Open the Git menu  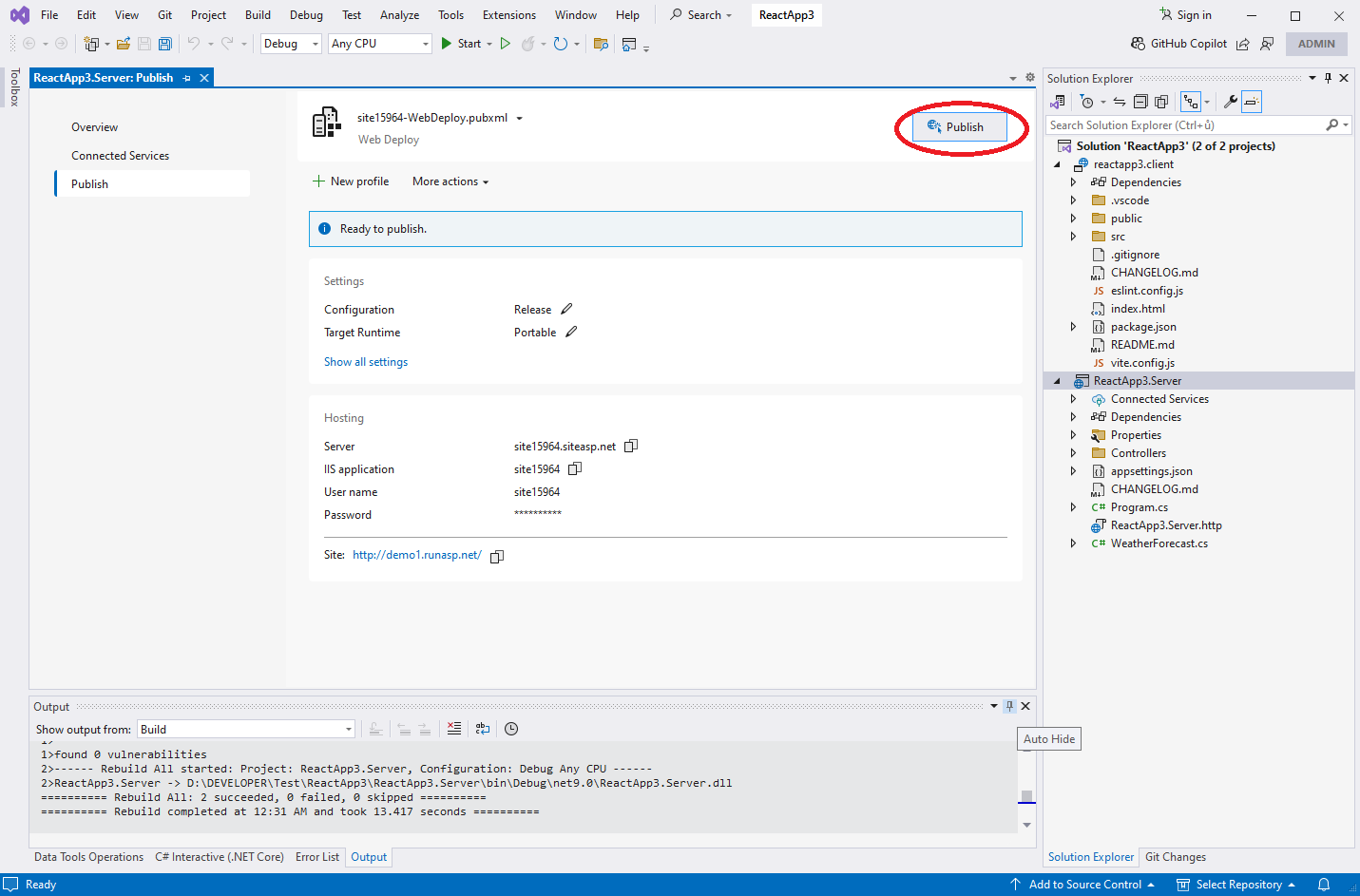[x=164, y=15]
